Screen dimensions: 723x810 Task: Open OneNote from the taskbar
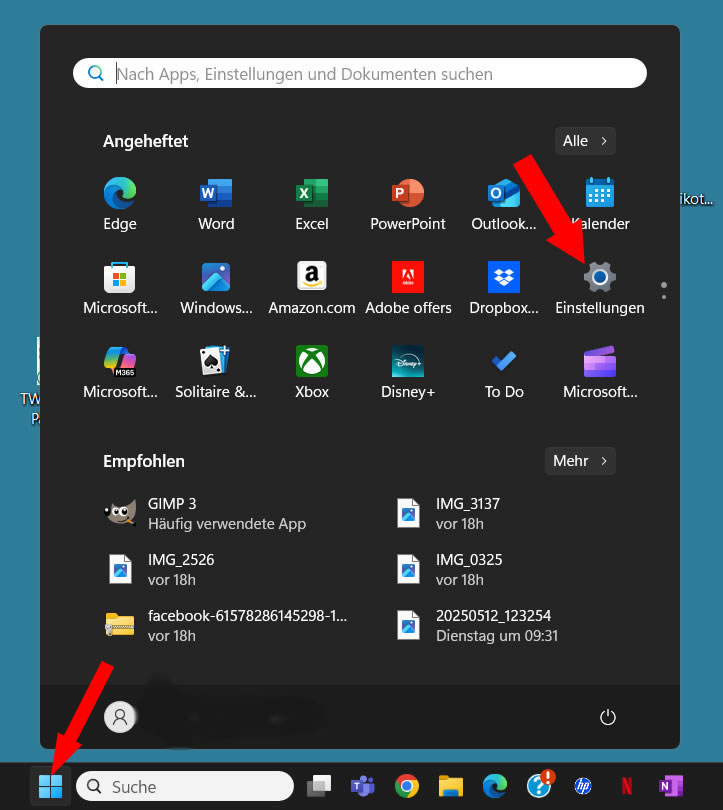click(x=671, y=786)
